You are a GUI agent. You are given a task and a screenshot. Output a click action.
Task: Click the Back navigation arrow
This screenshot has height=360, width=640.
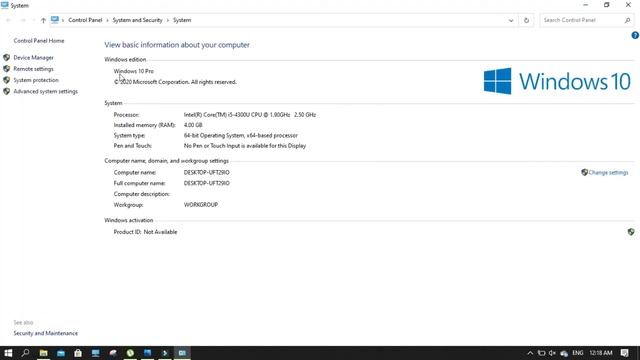pyautogui.click(x=9, y=20)
